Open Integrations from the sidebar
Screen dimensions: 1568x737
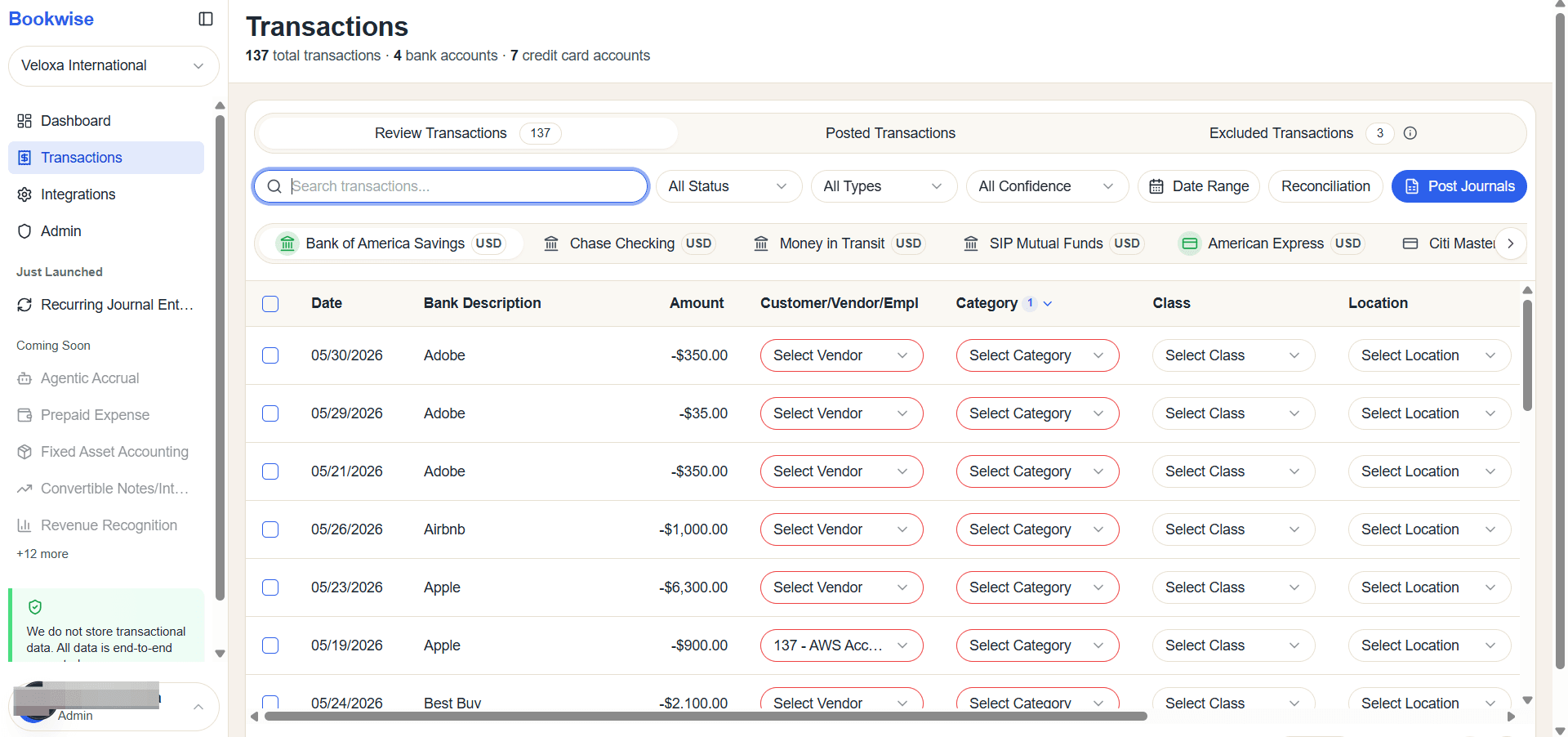tap(106, 194)
